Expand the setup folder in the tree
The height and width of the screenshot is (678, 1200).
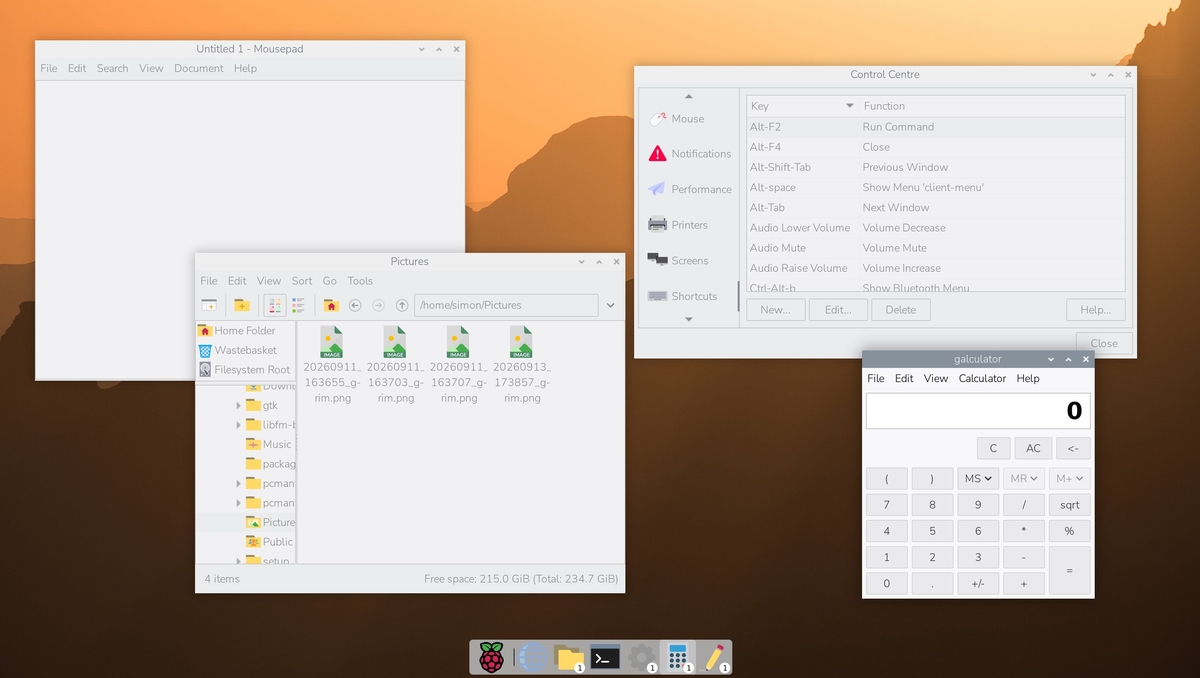(x=239, y=561)
